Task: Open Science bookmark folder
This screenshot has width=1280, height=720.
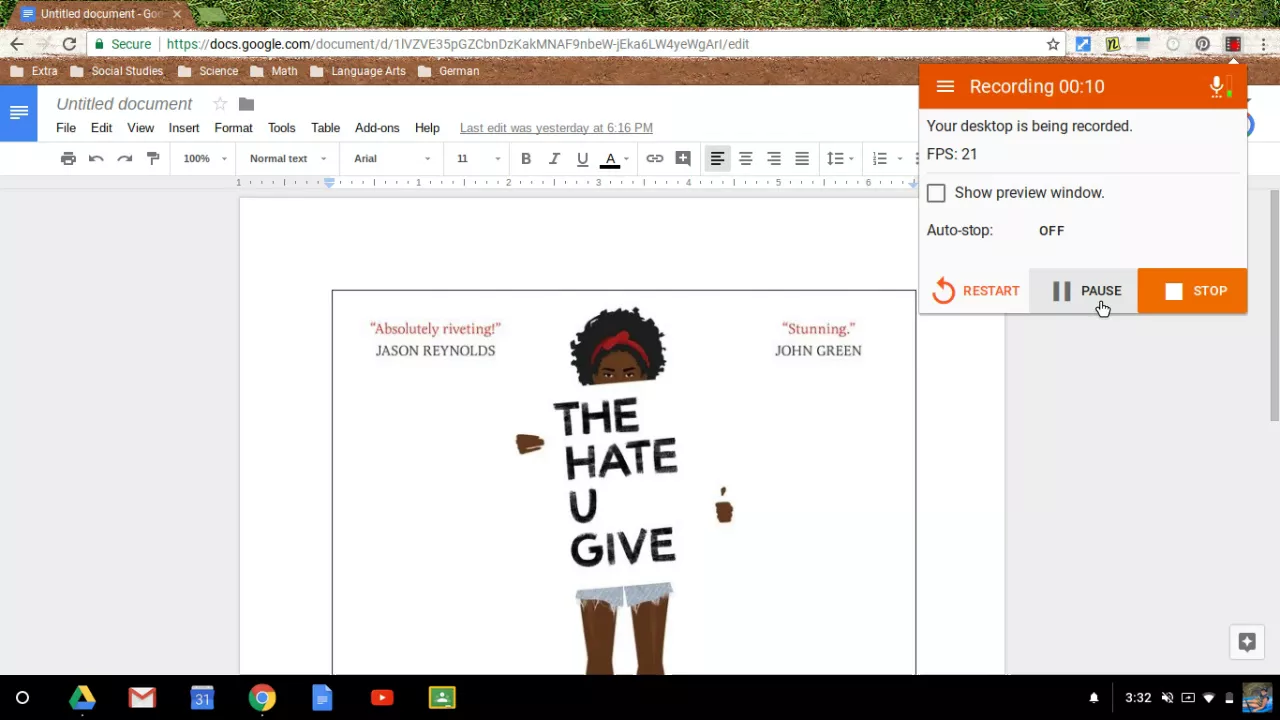Action: tap(208, 71)
